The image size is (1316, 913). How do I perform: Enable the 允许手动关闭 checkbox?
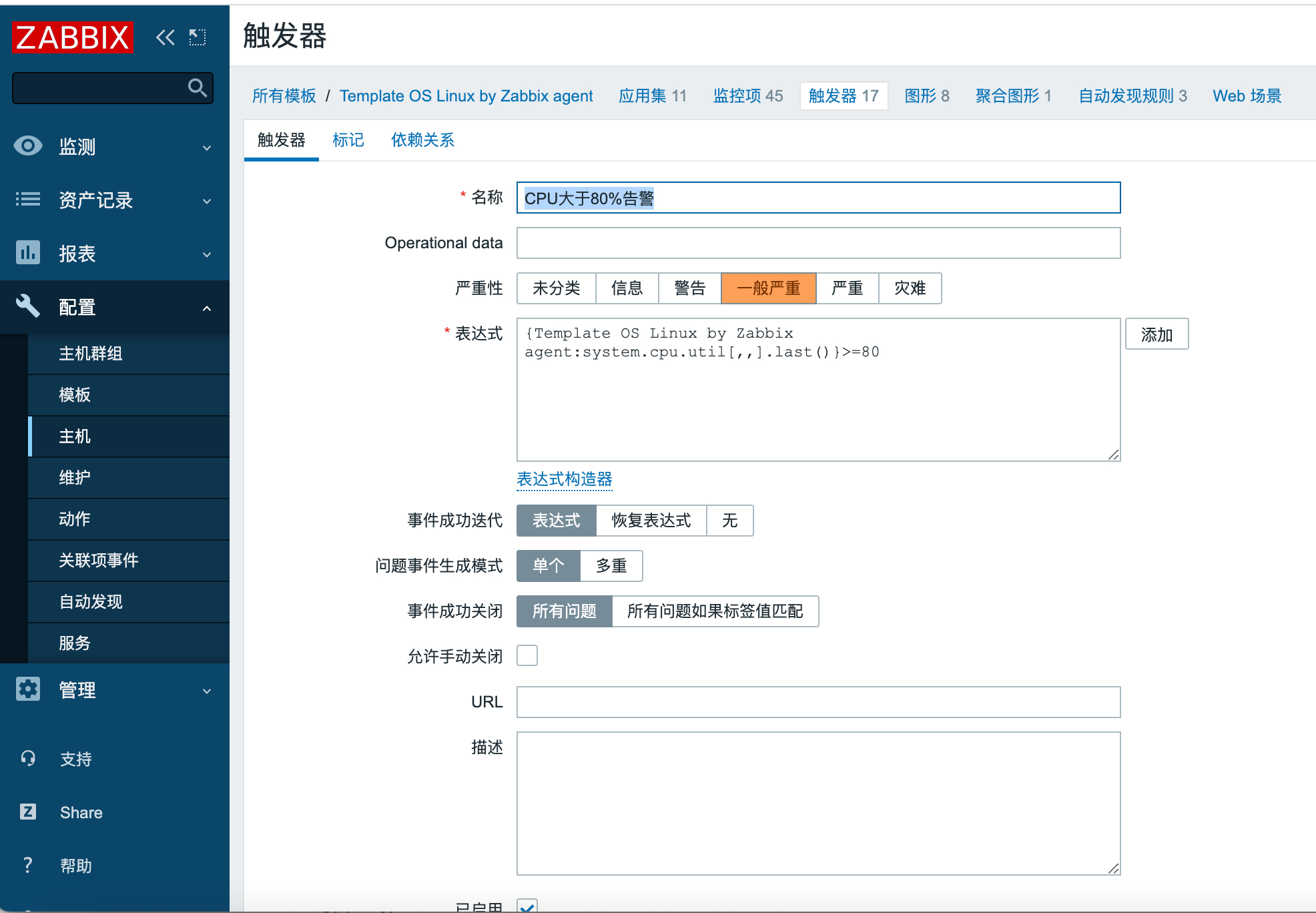527,655
